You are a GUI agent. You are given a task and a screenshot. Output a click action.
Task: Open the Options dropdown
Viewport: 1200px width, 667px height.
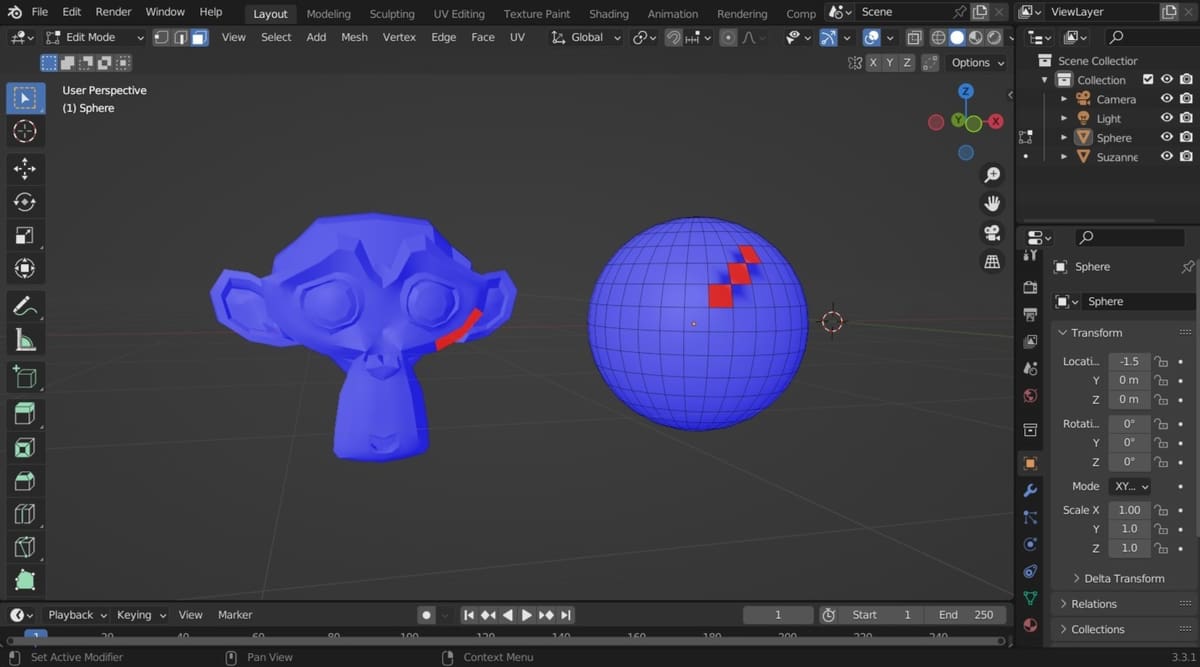(x=977, y=62)
